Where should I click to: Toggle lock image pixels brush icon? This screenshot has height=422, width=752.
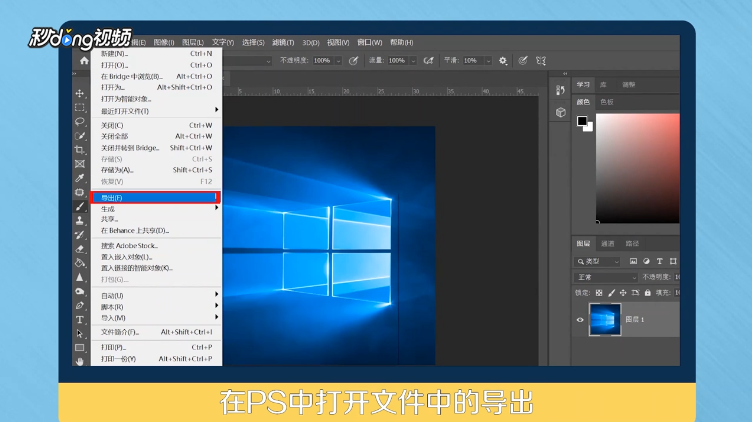611,293
